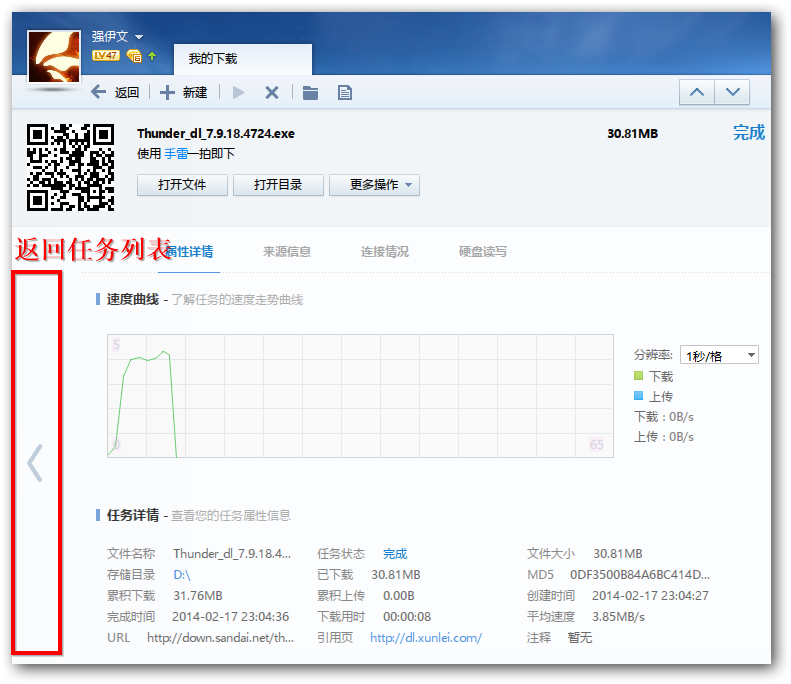Open the 手雷 link

176,153
